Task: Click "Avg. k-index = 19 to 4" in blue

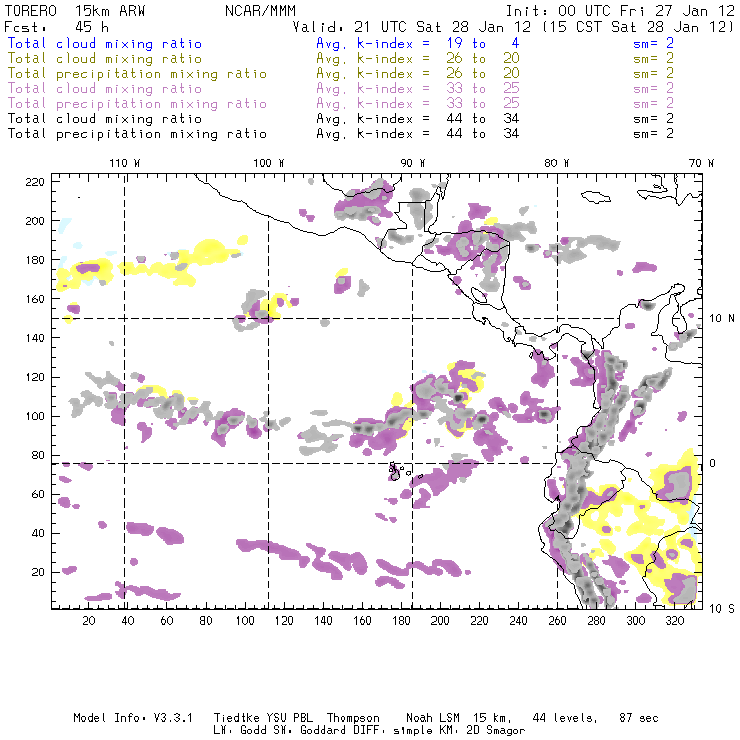Action: tap(418, 43)
